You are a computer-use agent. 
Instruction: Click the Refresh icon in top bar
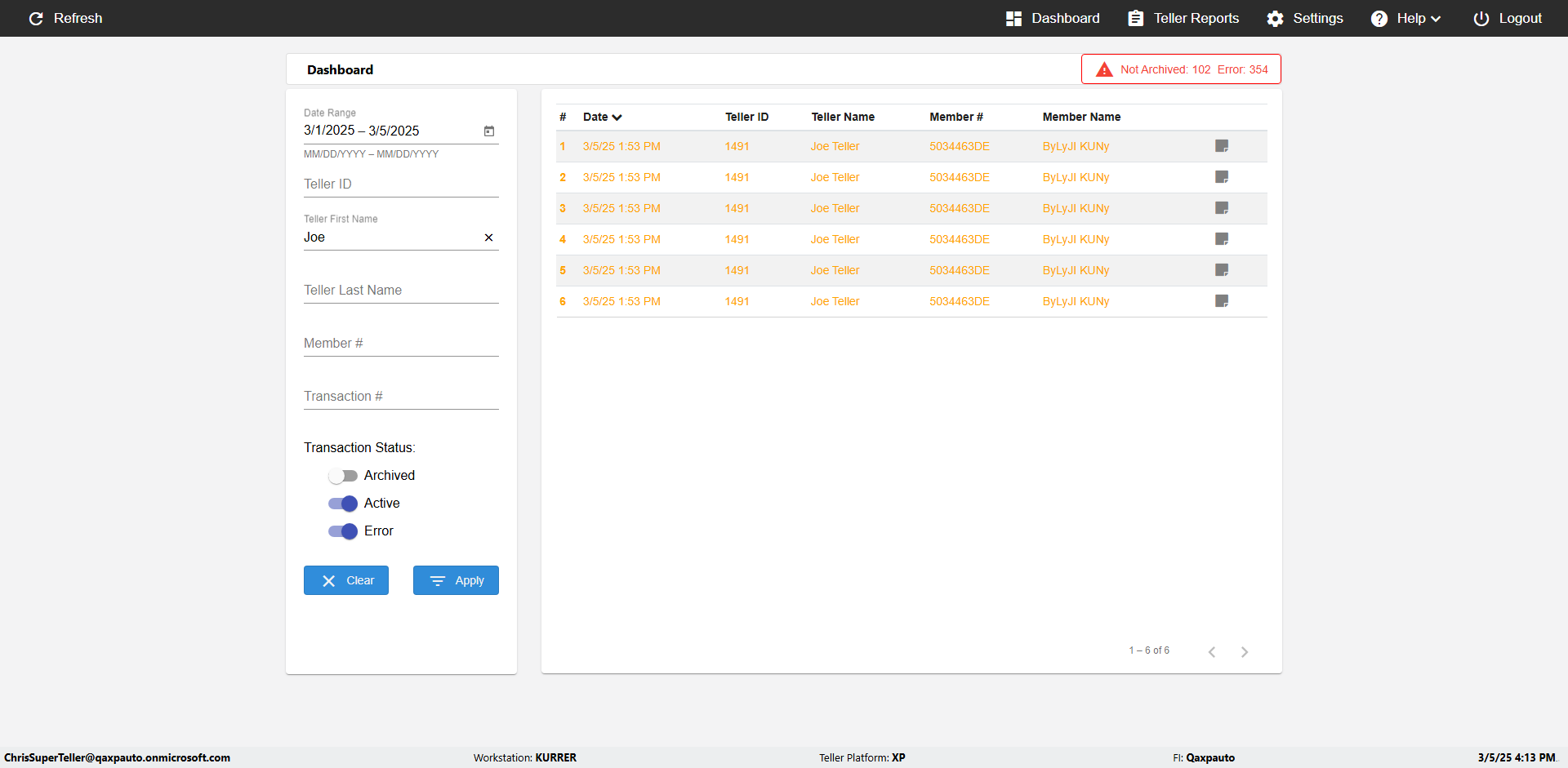pyautogui.click(x=36, y=18)
